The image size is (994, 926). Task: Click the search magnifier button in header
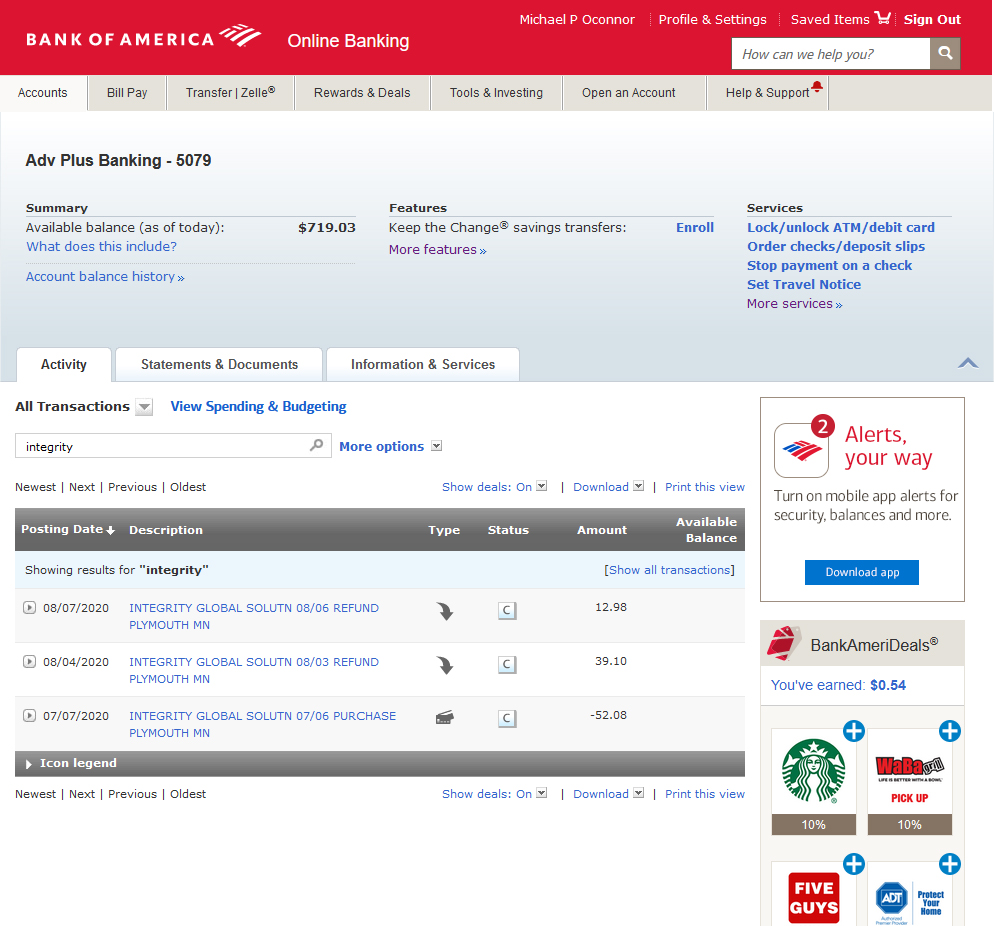click(945, 53)
